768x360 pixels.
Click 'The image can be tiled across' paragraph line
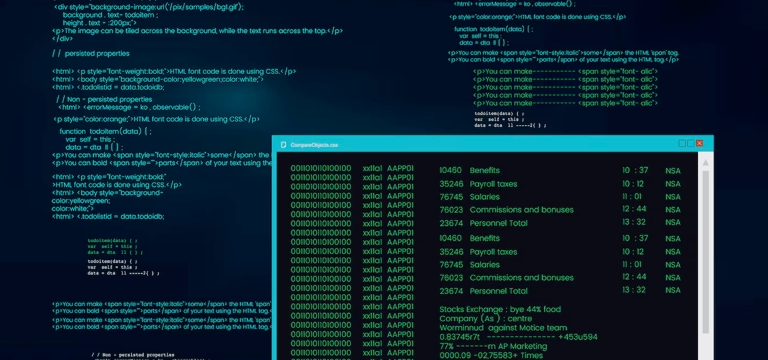(x=197, y=30)
